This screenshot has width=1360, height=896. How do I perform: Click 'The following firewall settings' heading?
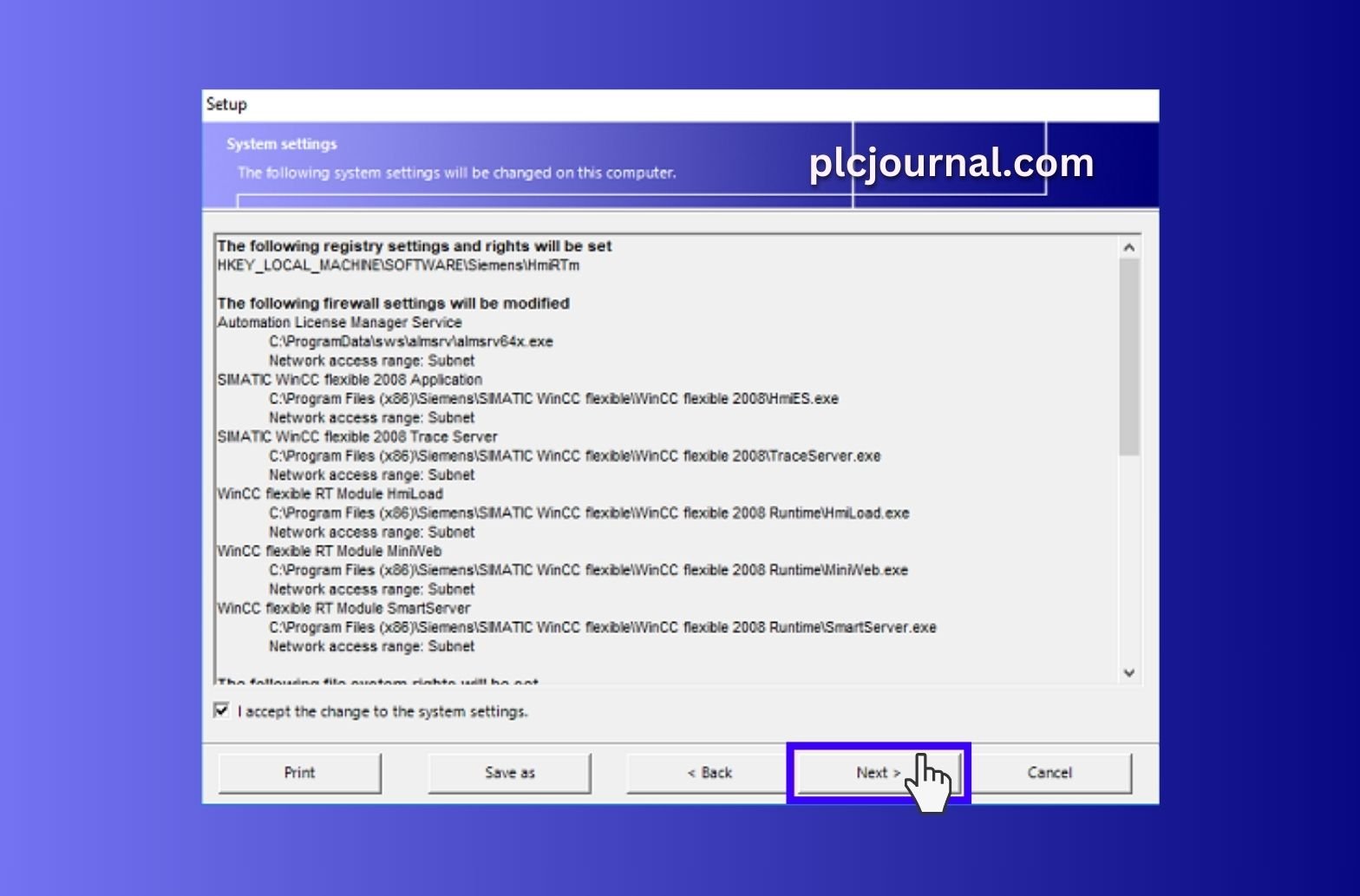[x=393, y=304]
